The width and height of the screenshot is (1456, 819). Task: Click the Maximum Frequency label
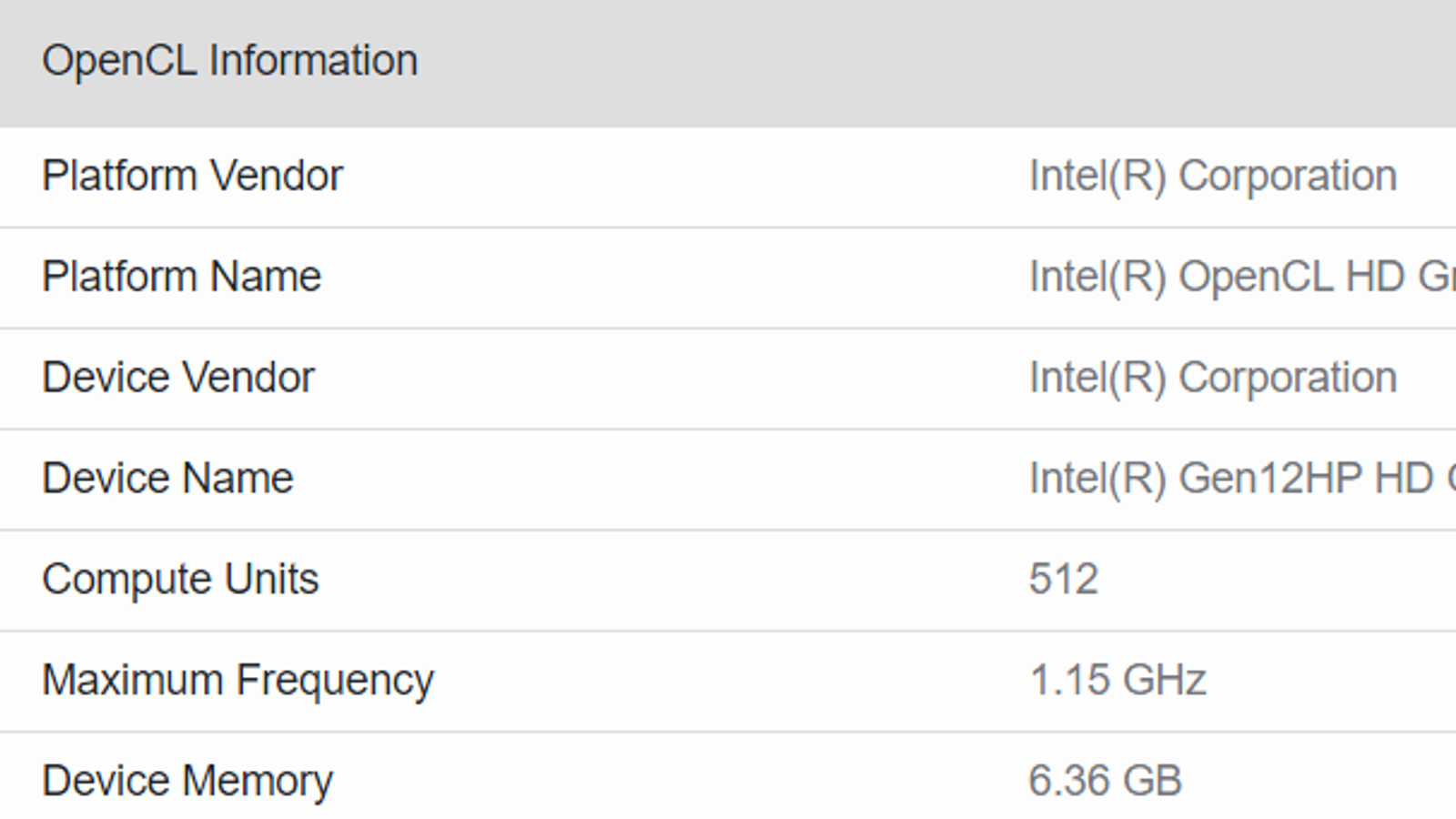[238, 681]
